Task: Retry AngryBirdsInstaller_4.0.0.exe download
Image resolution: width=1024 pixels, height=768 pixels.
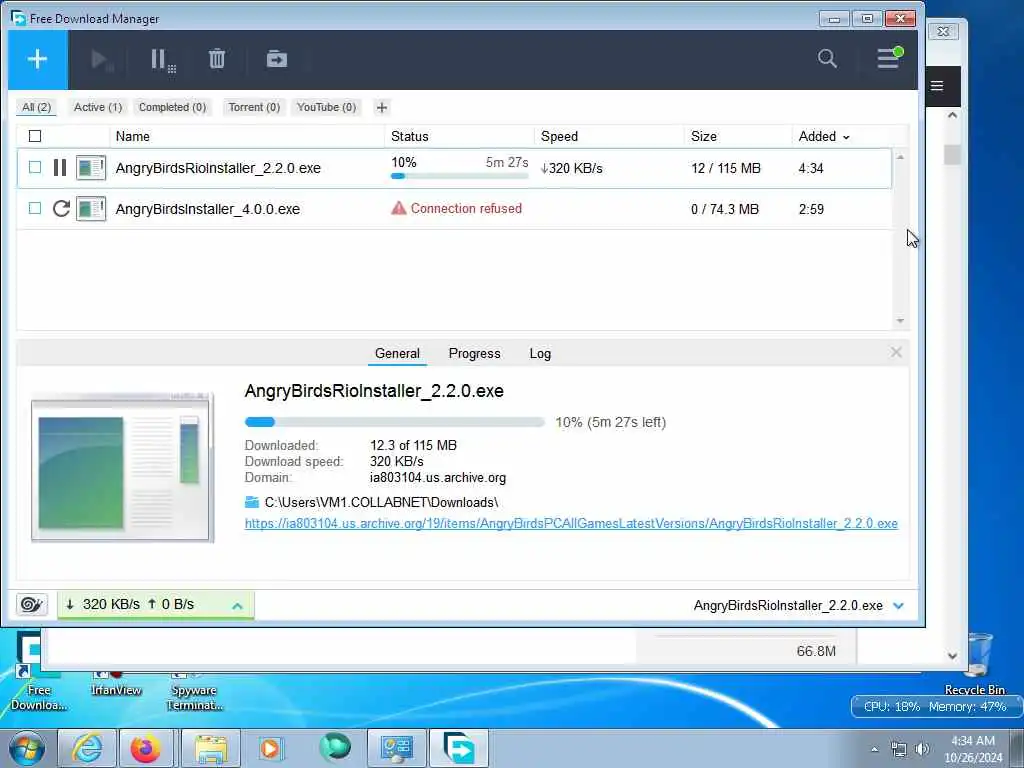Action: [61, 208]
